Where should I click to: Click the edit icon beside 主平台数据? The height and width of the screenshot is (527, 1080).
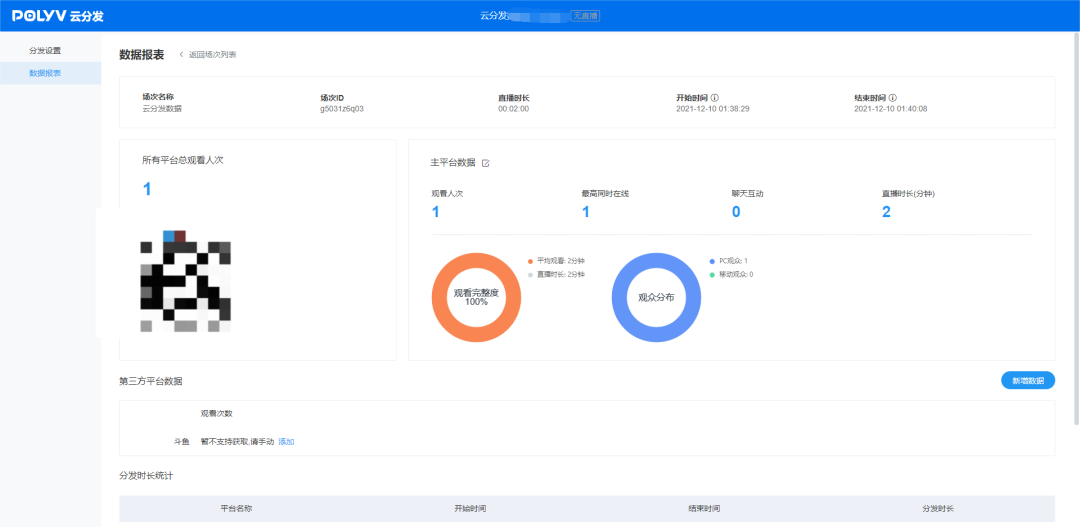point(486,163)
